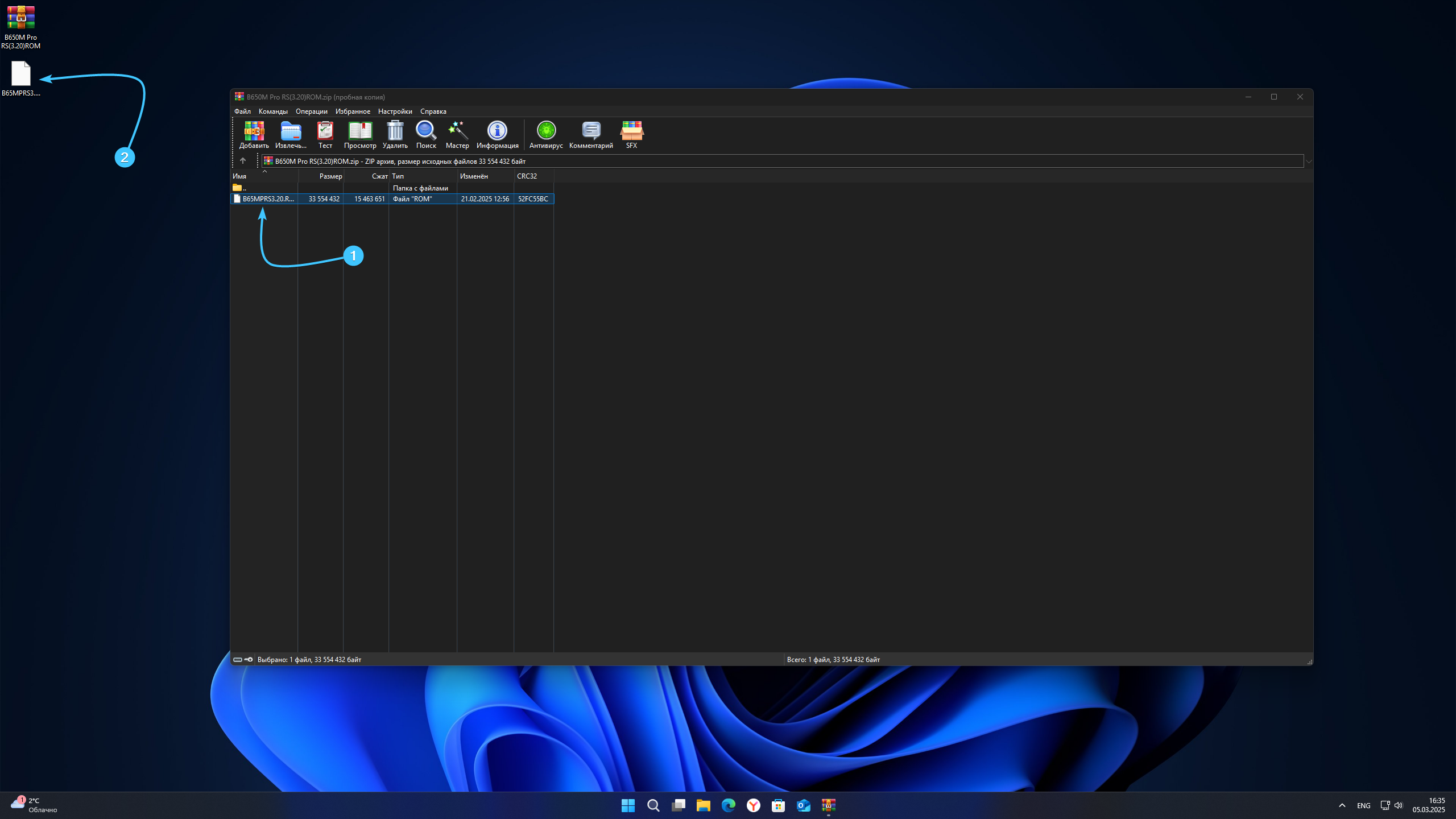The image size is (1456, 819).
Task: Open the Просмотр (View) tool
Action: tap(360, 135)
